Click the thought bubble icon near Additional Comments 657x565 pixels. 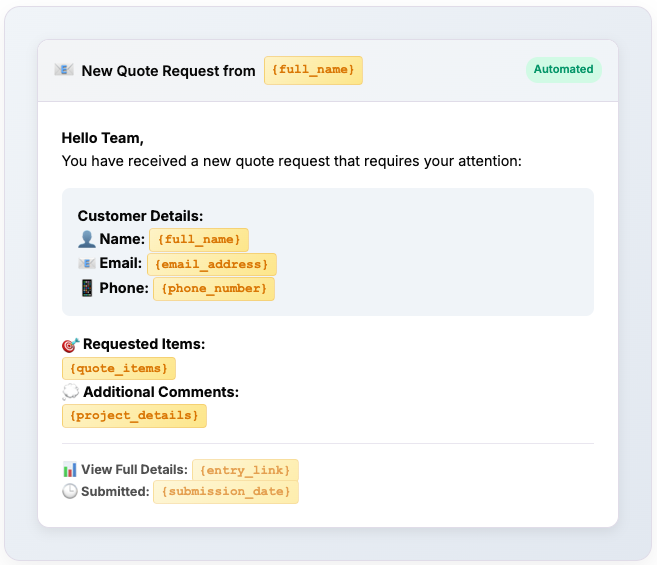tap(70, 392)
